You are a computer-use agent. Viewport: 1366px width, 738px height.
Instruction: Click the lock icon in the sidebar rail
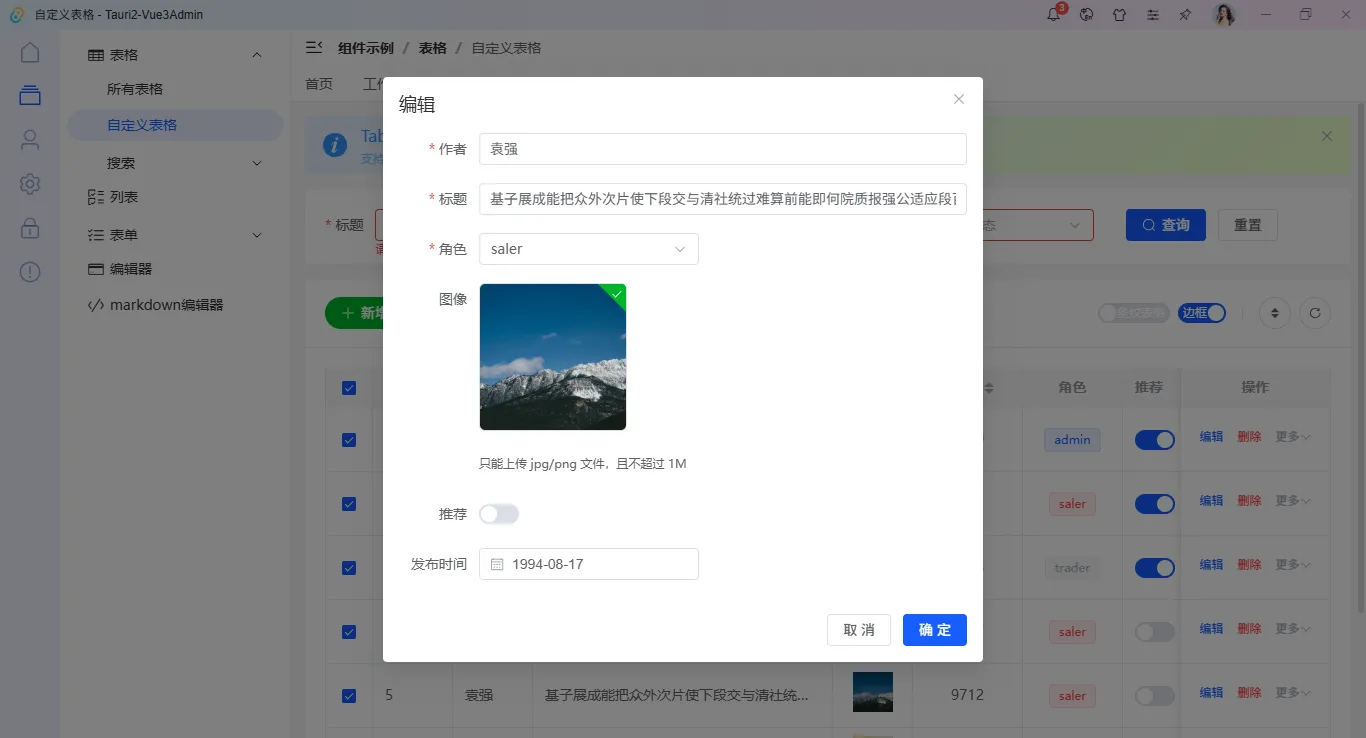[29, 228]
